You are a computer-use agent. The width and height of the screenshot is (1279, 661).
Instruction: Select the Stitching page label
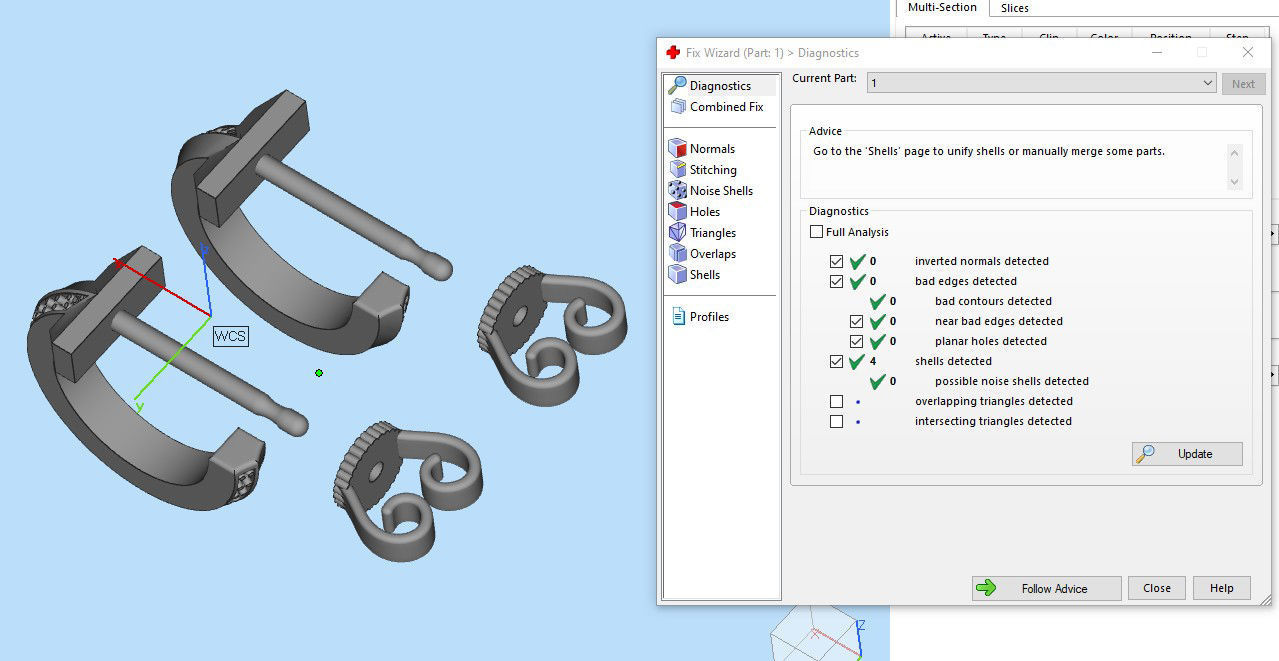(713, 170)
